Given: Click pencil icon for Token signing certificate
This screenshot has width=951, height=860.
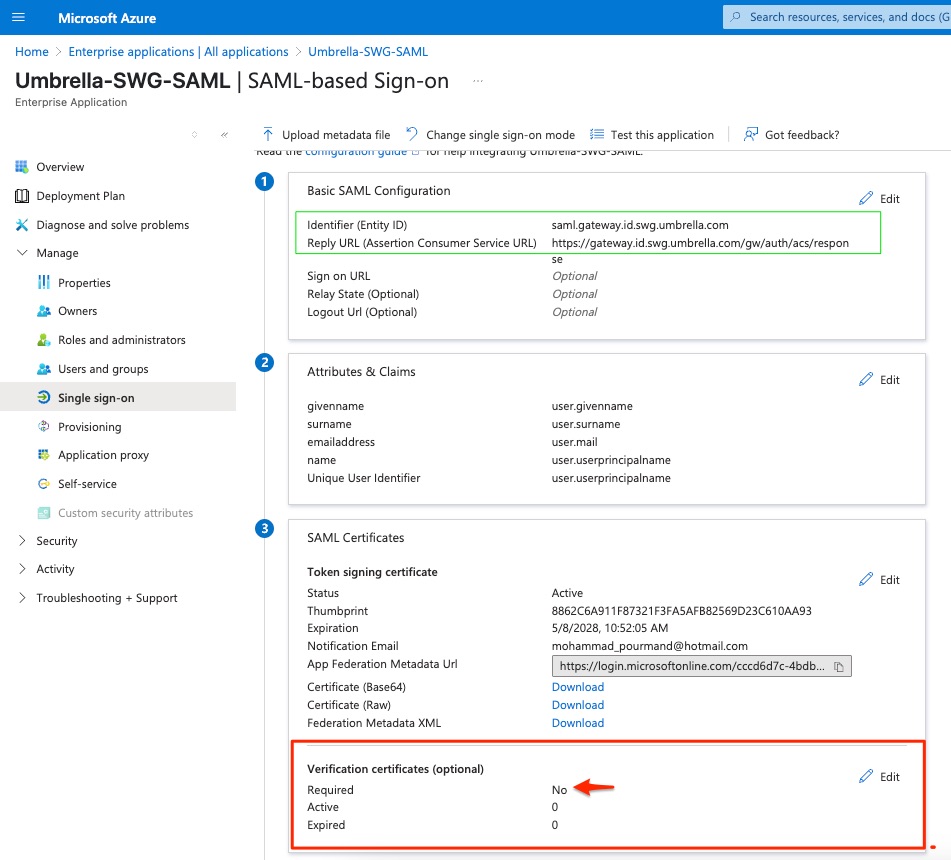Looking at the screenshot, I should pyautogui.click(x=866, y=579).
